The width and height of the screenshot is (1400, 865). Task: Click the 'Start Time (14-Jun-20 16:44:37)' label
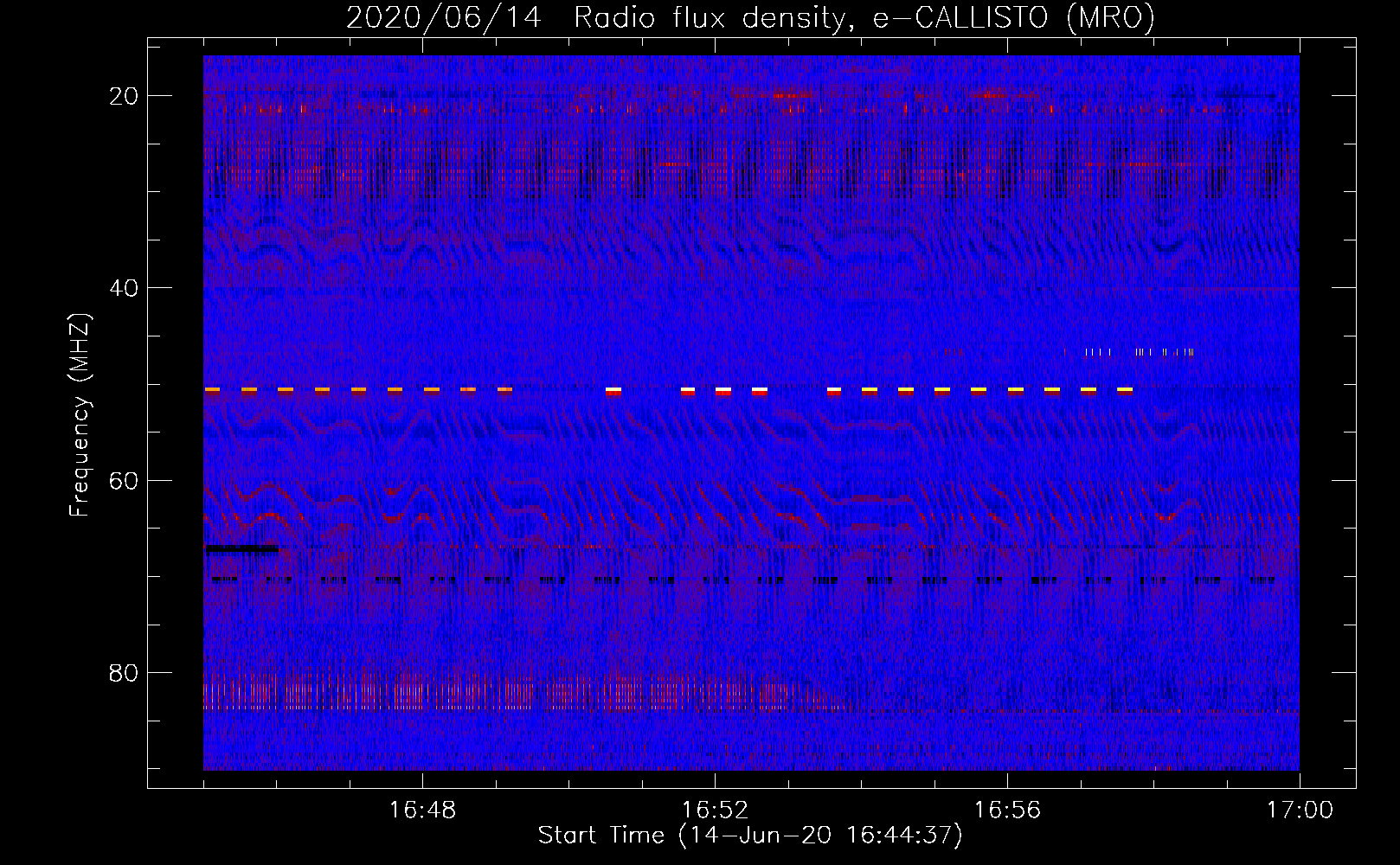coord(750,836)
